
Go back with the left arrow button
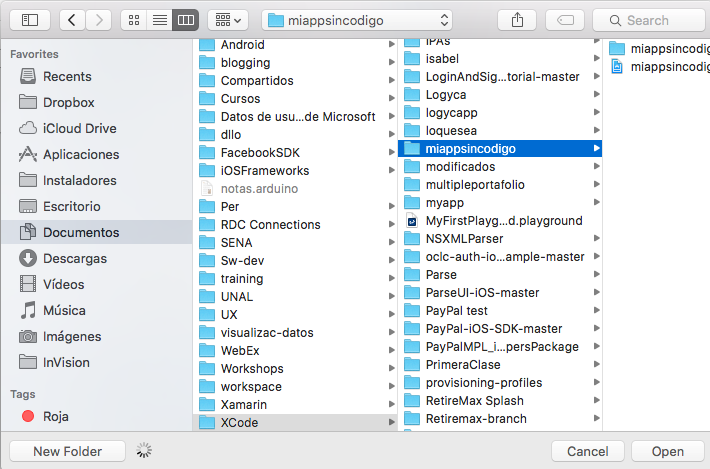click(72, 20)
